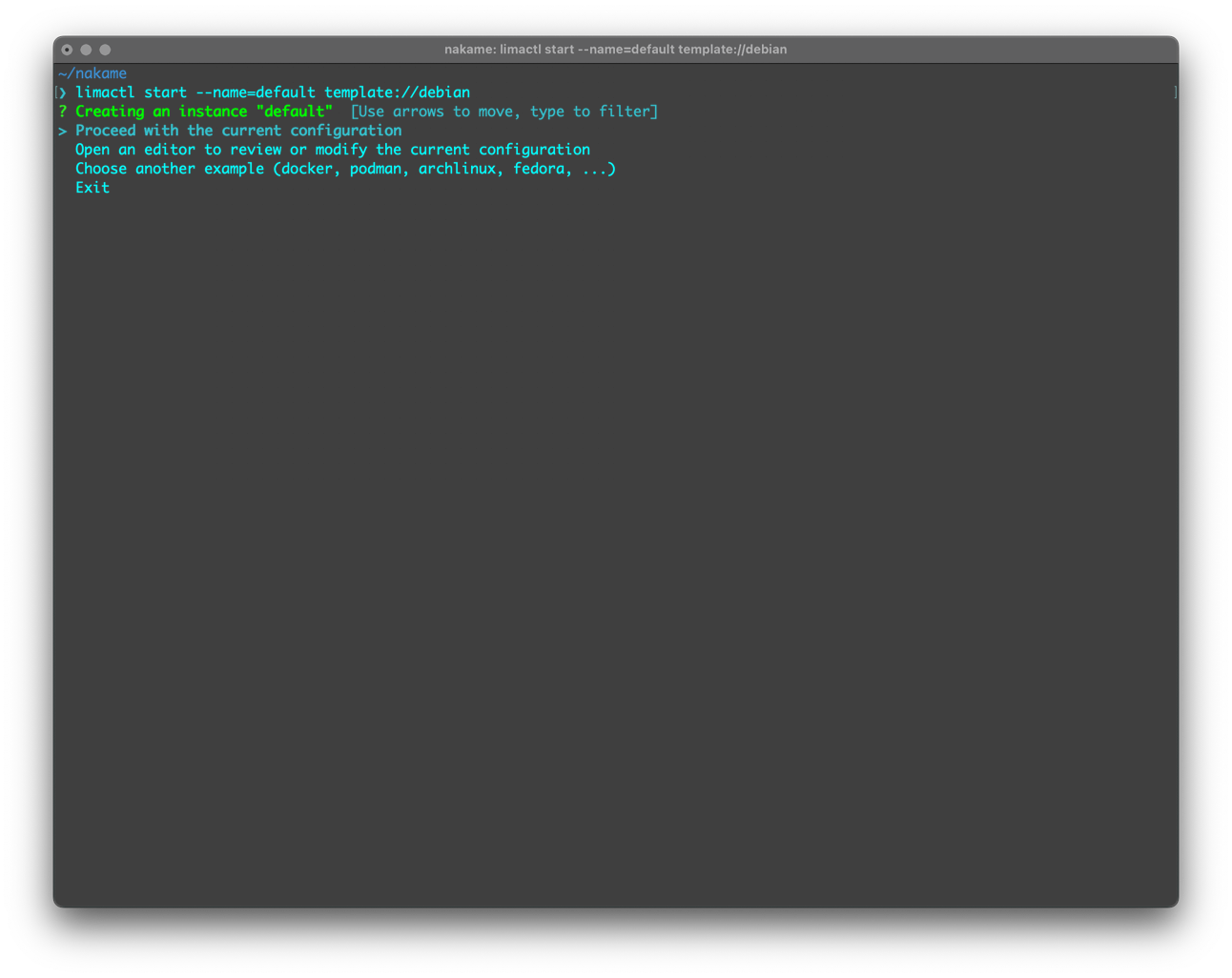Click the zoom button in title bar

point(105,50)
